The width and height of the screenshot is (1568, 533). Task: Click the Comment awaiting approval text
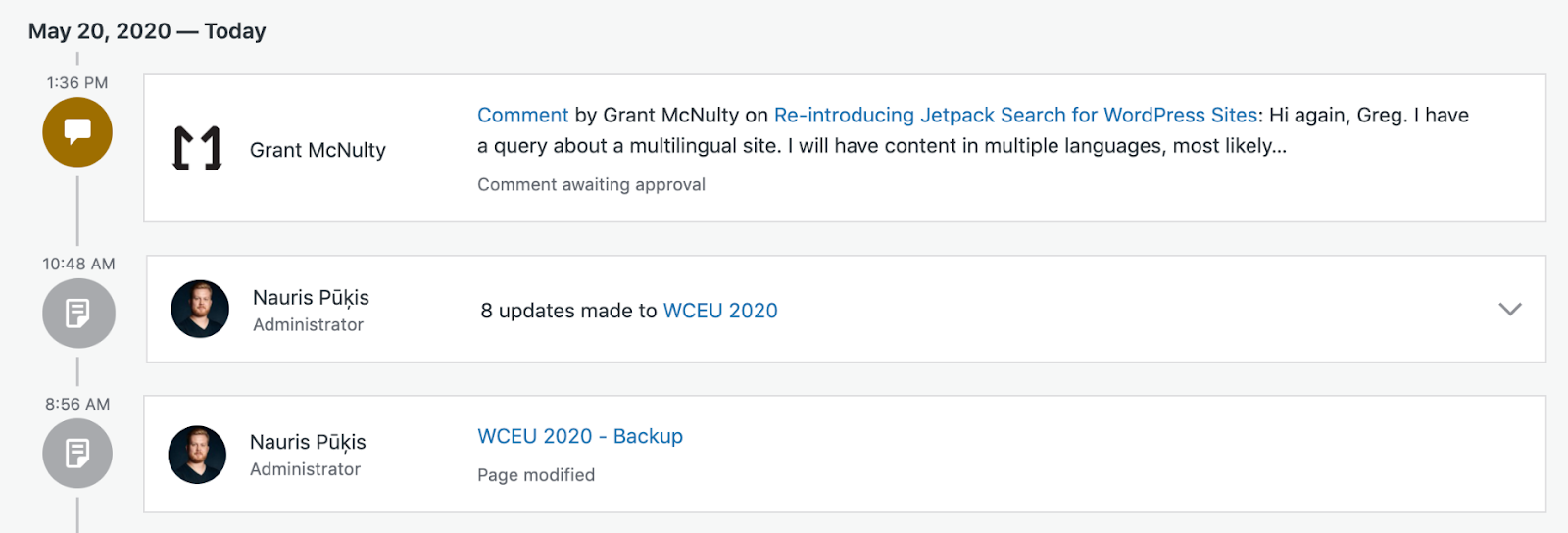pyautogui.click(x=591, y=184)
